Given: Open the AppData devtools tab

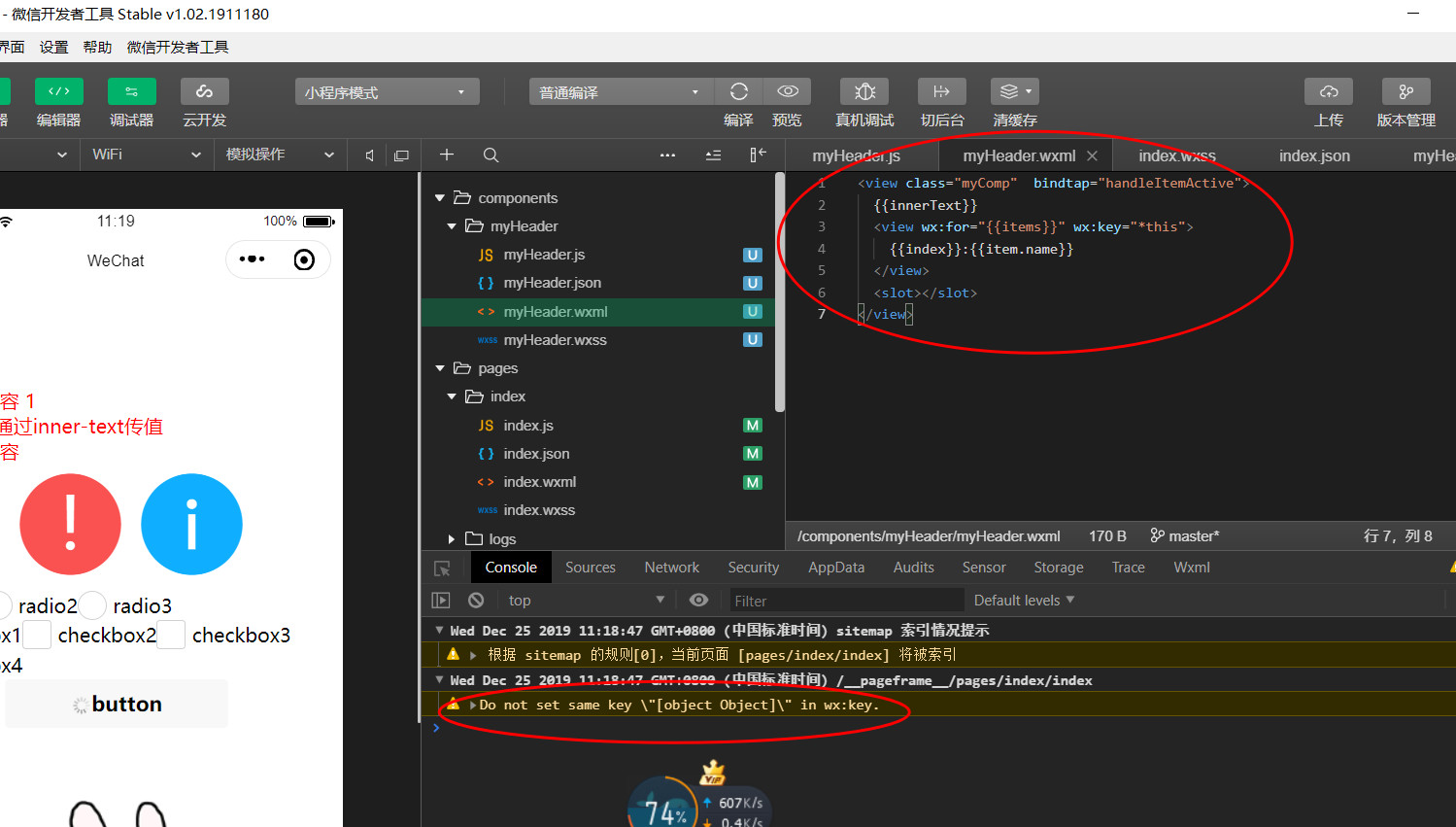Looking at the screenshot, I should click(836, 568).
